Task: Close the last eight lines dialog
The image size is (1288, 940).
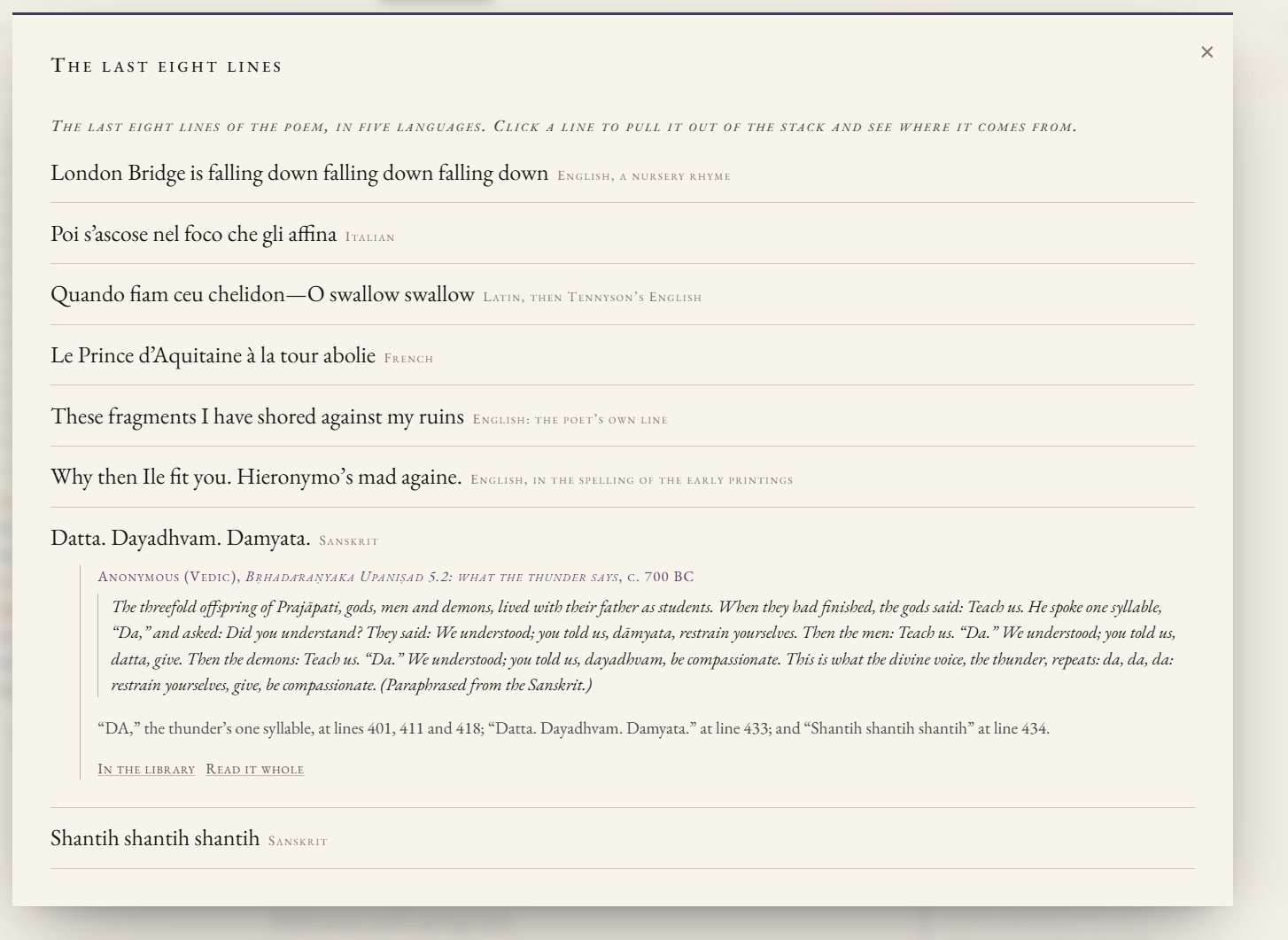Action: [1207, 52]
